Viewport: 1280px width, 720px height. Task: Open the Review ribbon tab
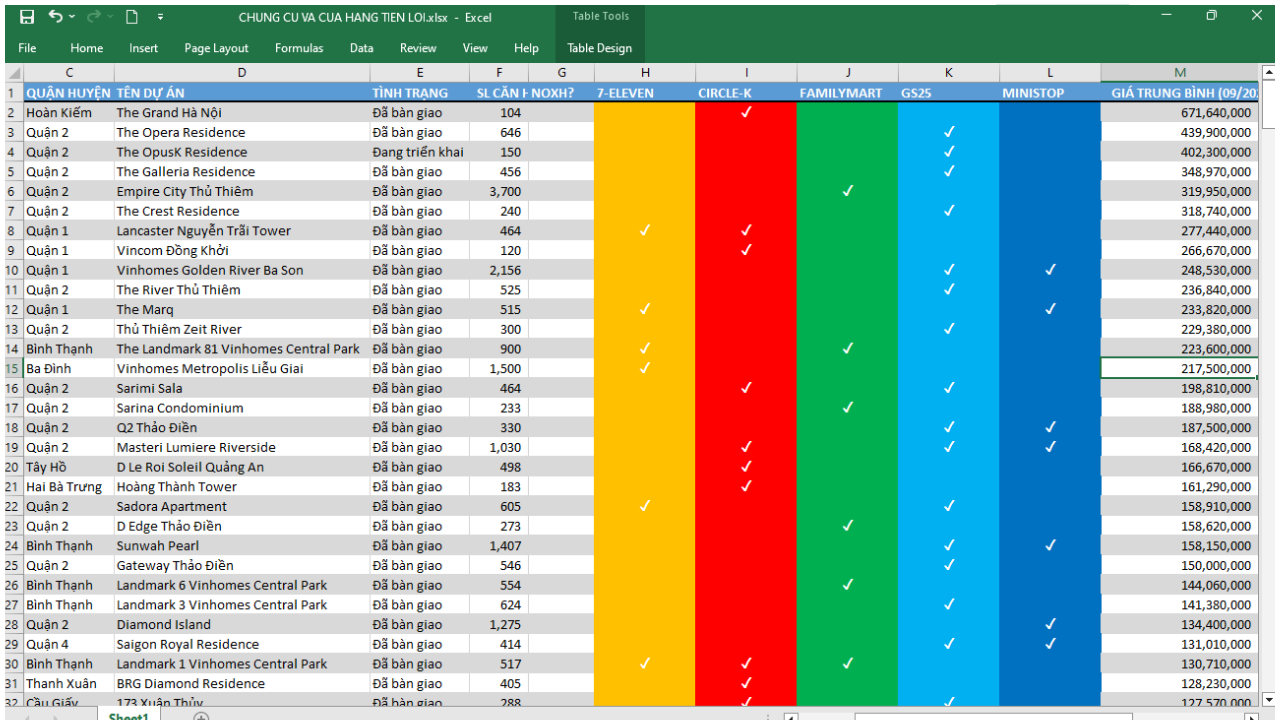point(418,48)
